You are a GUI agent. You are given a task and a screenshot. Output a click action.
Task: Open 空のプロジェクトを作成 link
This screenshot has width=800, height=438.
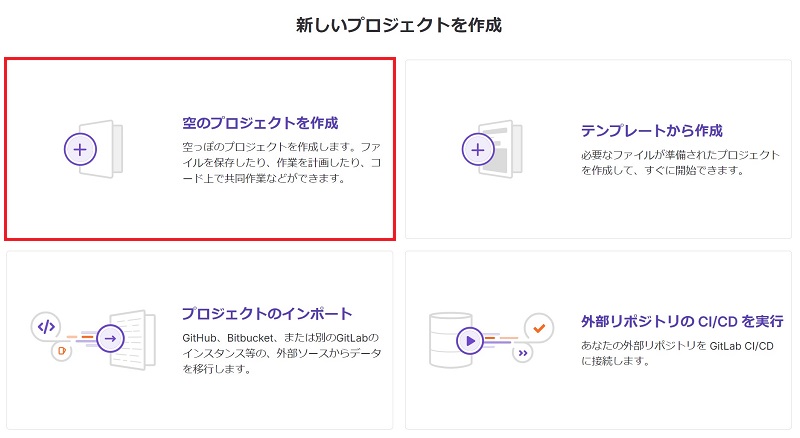point(260,123)
